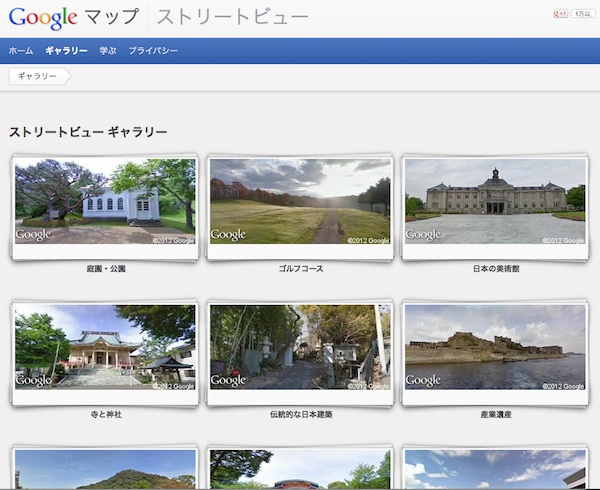Click the ストリートビュー header title
The height and width of the screenshot is (490, 600).
coord(232,18)
